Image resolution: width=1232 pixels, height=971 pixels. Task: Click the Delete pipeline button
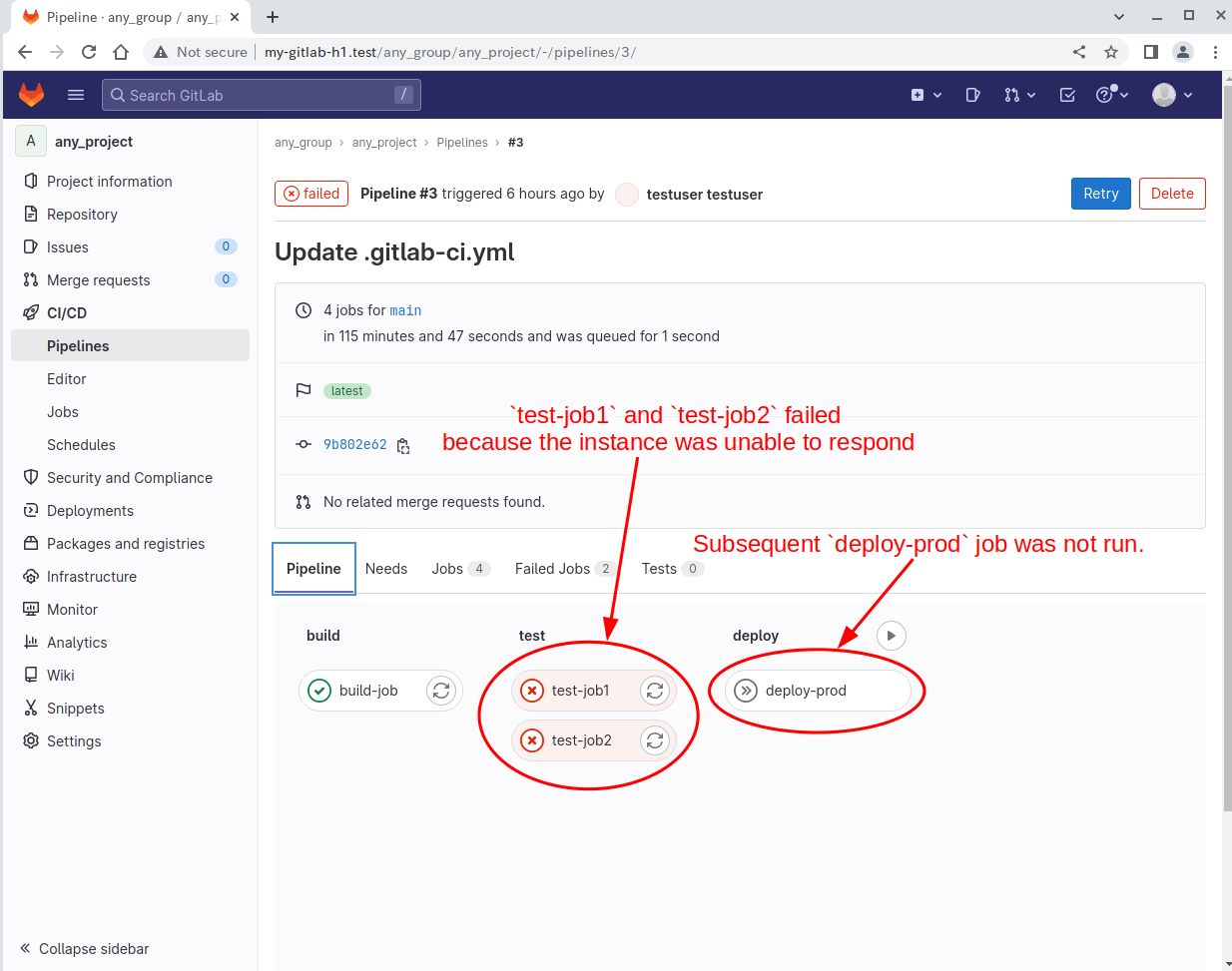(1171, 194)
